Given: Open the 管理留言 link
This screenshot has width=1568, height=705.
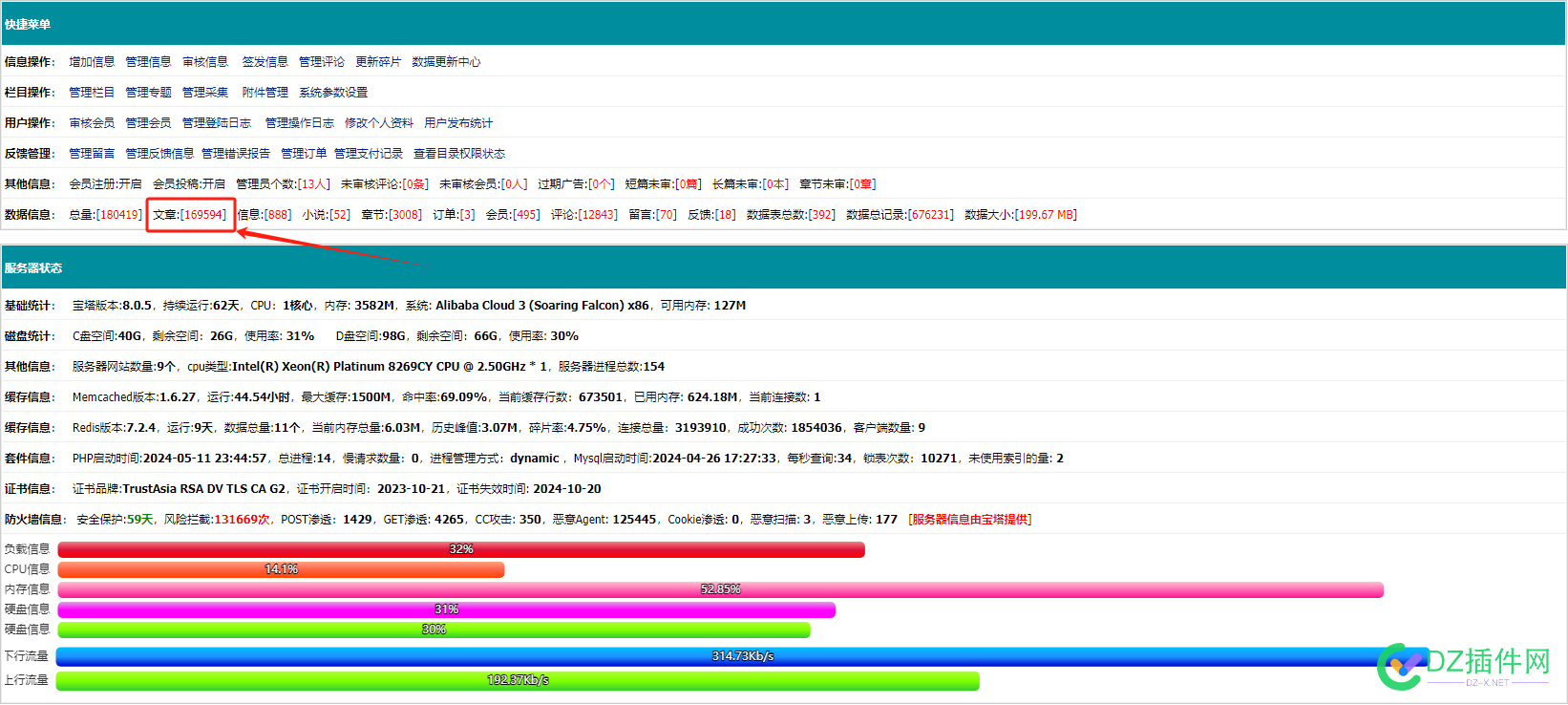Looking at the screenshot, I should tap(92, 154).
